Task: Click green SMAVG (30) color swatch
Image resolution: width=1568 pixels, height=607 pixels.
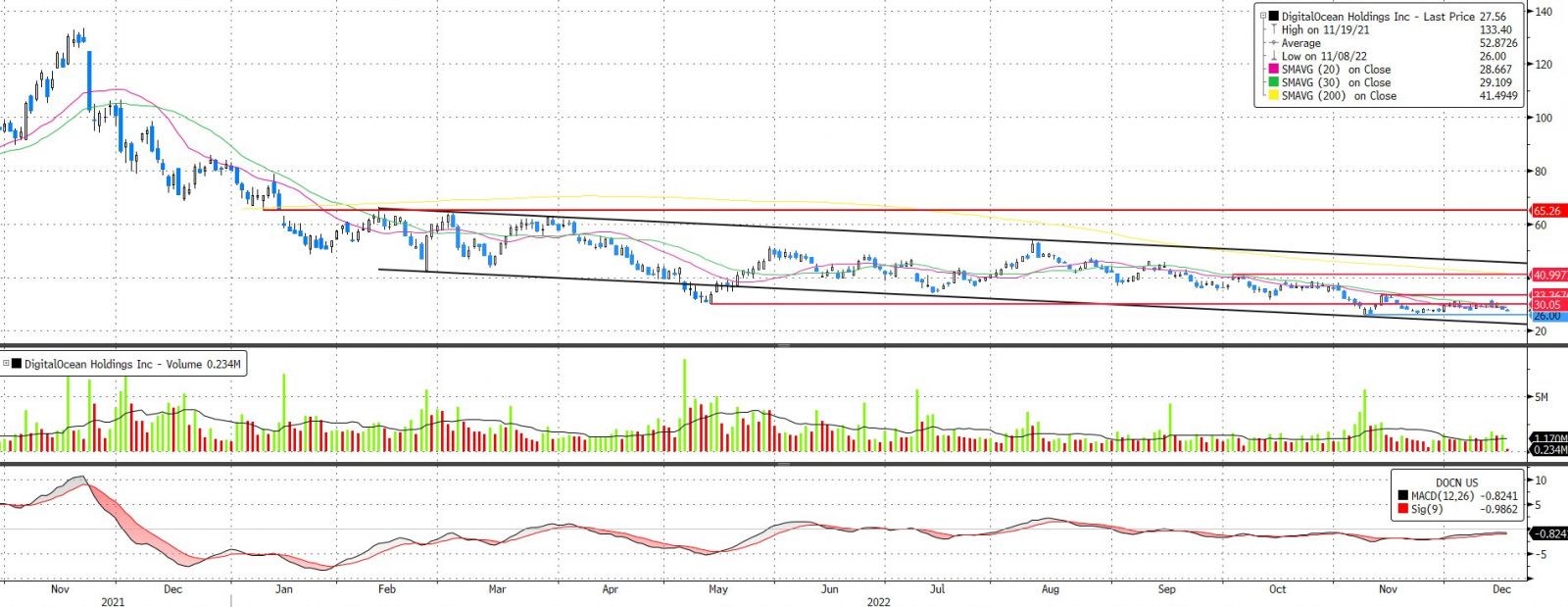Action: pyautogui.click(x=1273, y=82)
